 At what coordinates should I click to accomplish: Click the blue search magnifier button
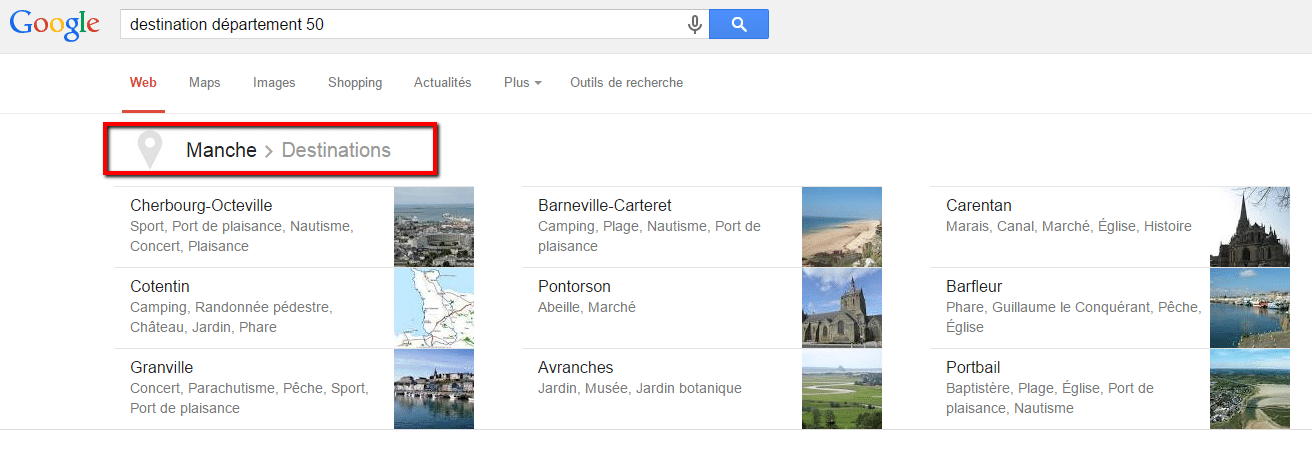click(739, 24)
